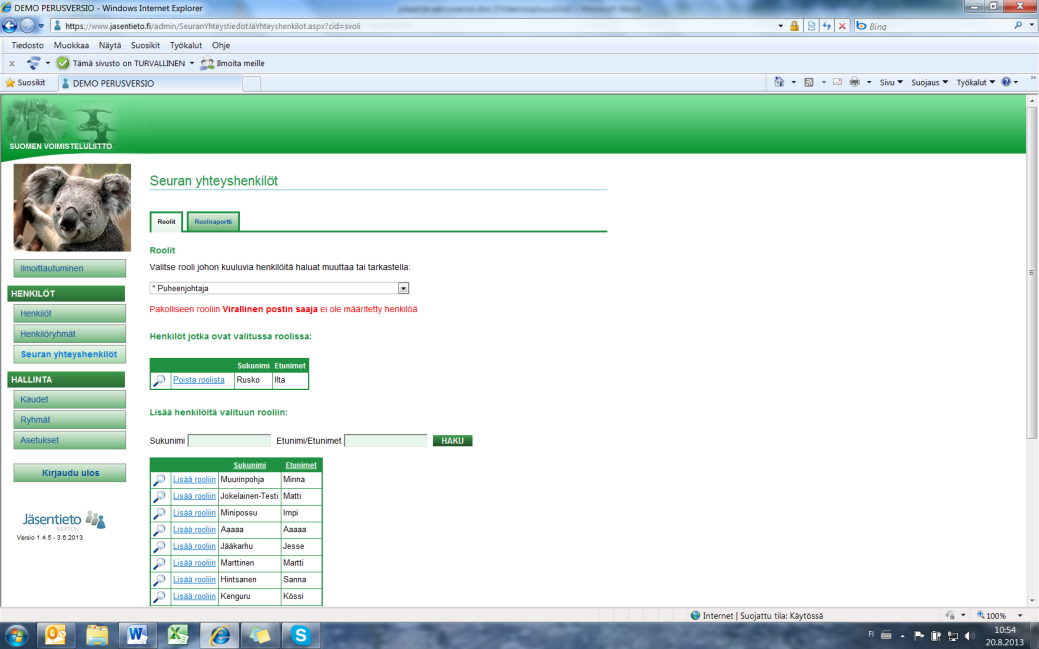1039x649 pixels.
Task: Open Word from the taskbar
Action: [137, 635]
